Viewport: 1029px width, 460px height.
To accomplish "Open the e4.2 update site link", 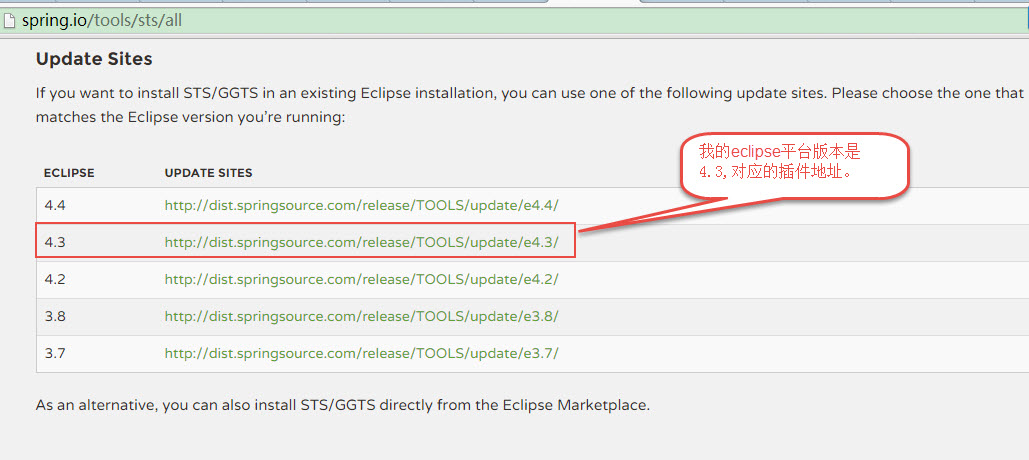I will point(362,279).
